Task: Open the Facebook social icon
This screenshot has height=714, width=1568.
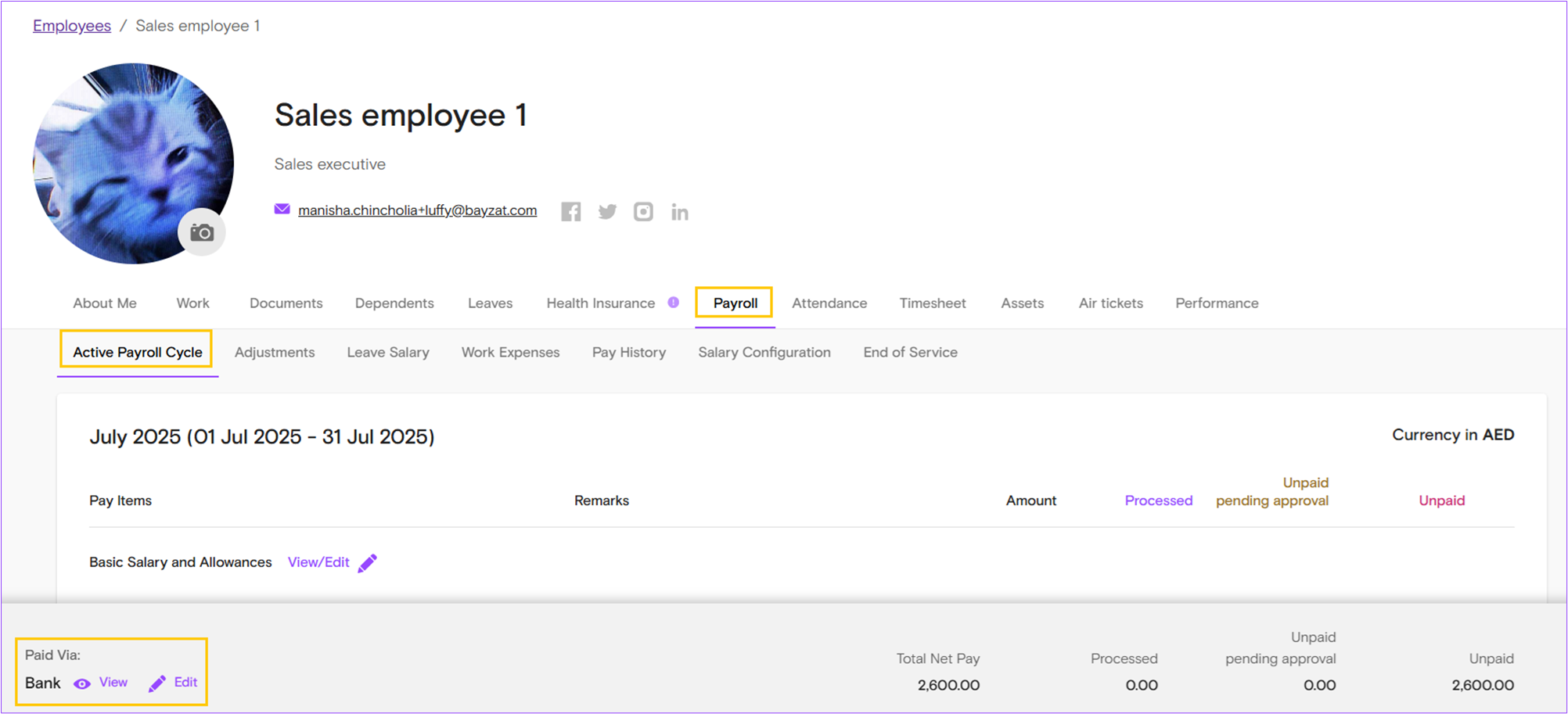Action: tap(571, 211)
